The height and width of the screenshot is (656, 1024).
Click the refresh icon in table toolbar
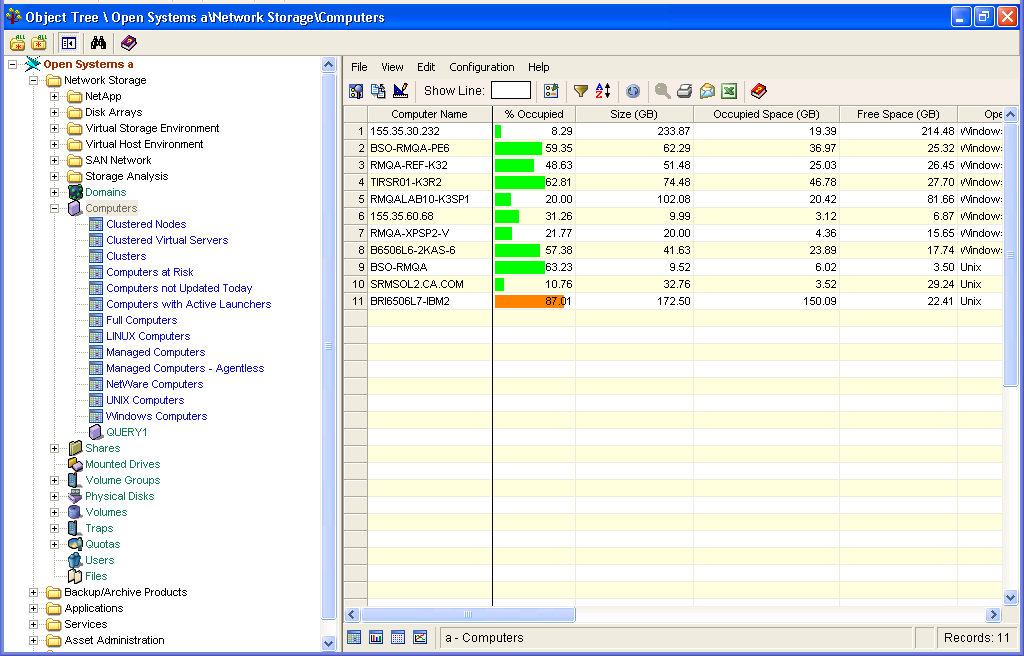[x=633, y=91]
